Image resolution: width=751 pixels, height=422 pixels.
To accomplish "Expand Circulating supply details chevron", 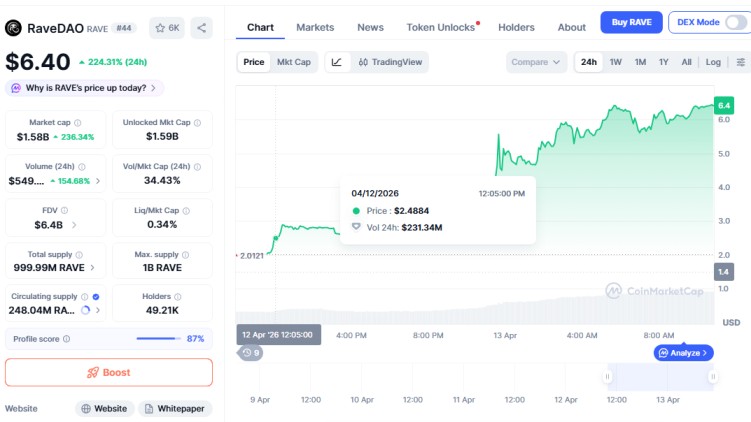I will (98, 310).
